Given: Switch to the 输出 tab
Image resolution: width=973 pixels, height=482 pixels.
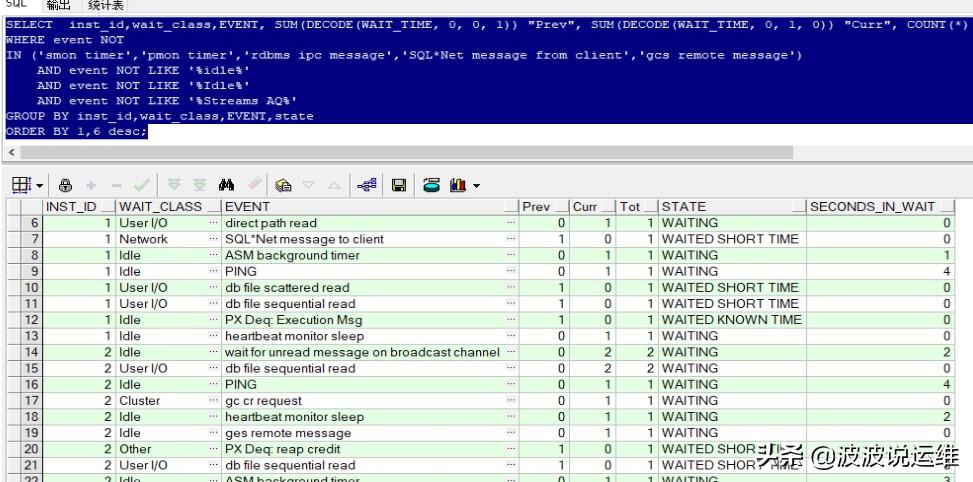Looking at the screenshot, I should pyautogui.click(x=58, y=5).
